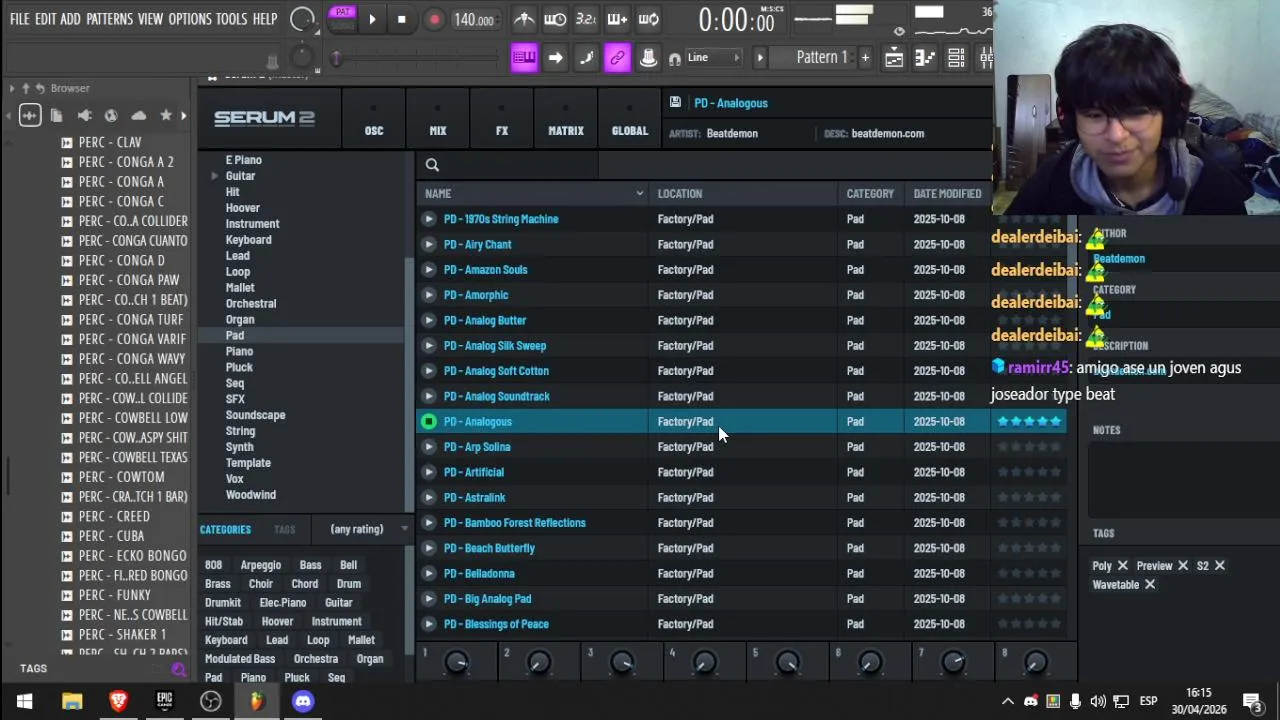Toggle the link icon in toolbar

coord(617,57)
